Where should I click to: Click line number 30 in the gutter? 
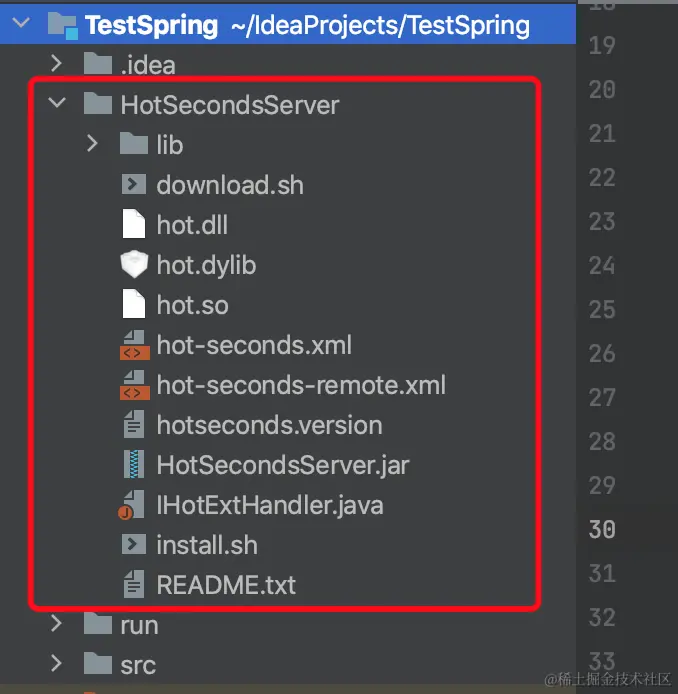point(602,528)
